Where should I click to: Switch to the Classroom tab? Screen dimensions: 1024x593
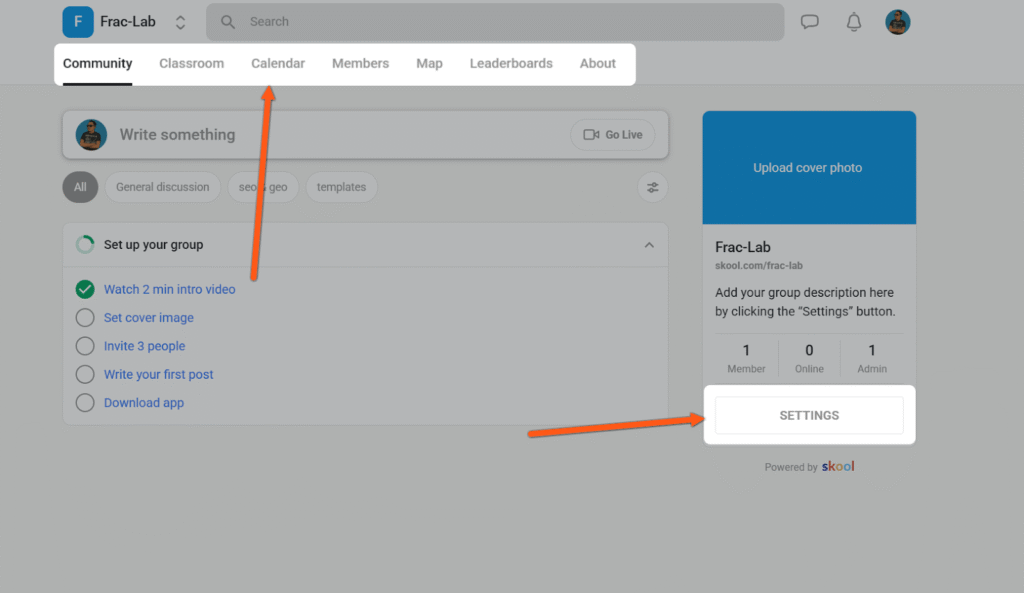[191, 63]
